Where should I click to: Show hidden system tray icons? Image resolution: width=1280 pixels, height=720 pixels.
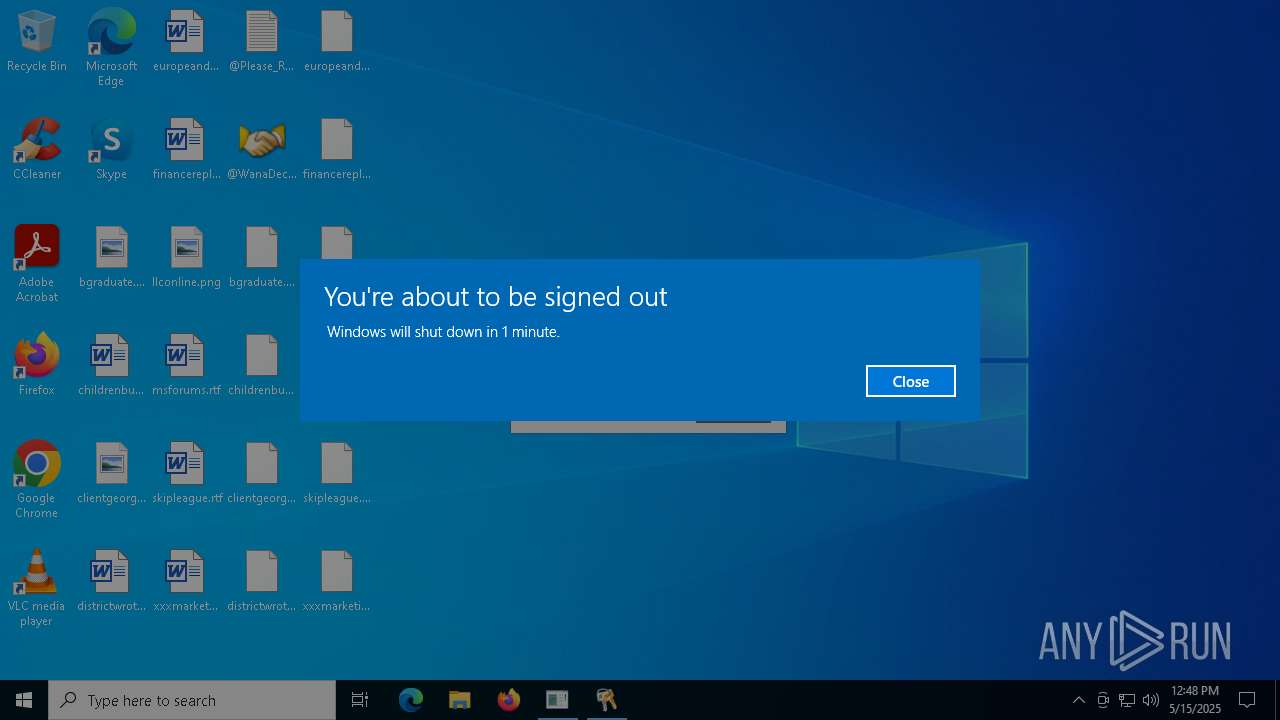1078,700
